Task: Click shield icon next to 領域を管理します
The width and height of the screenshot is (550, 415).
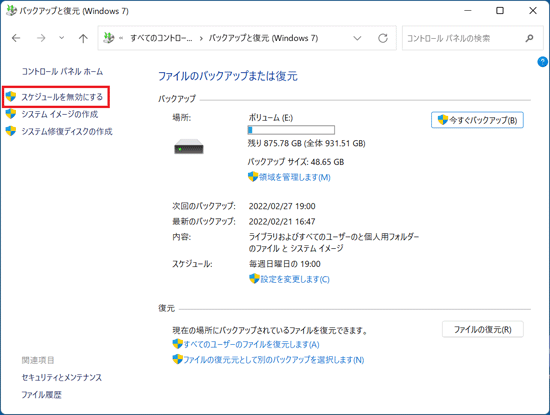Action: (253, 176)
